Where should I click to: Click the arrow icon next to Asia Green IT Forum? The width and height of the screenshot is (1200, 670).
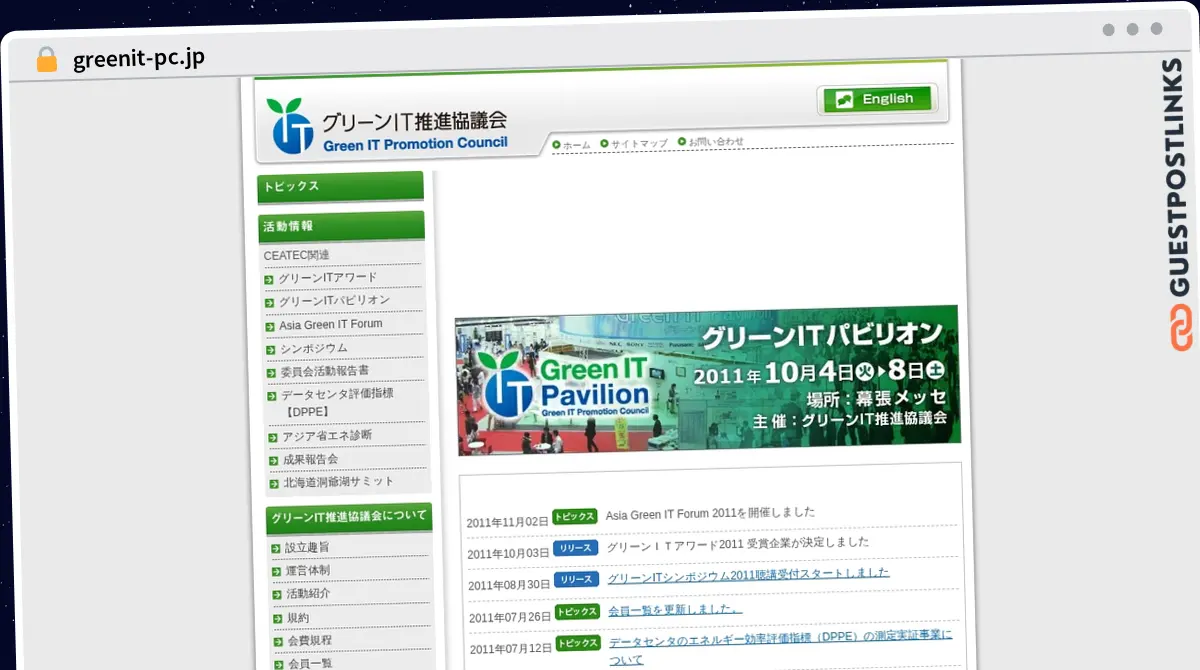click(x=270, y=327)
